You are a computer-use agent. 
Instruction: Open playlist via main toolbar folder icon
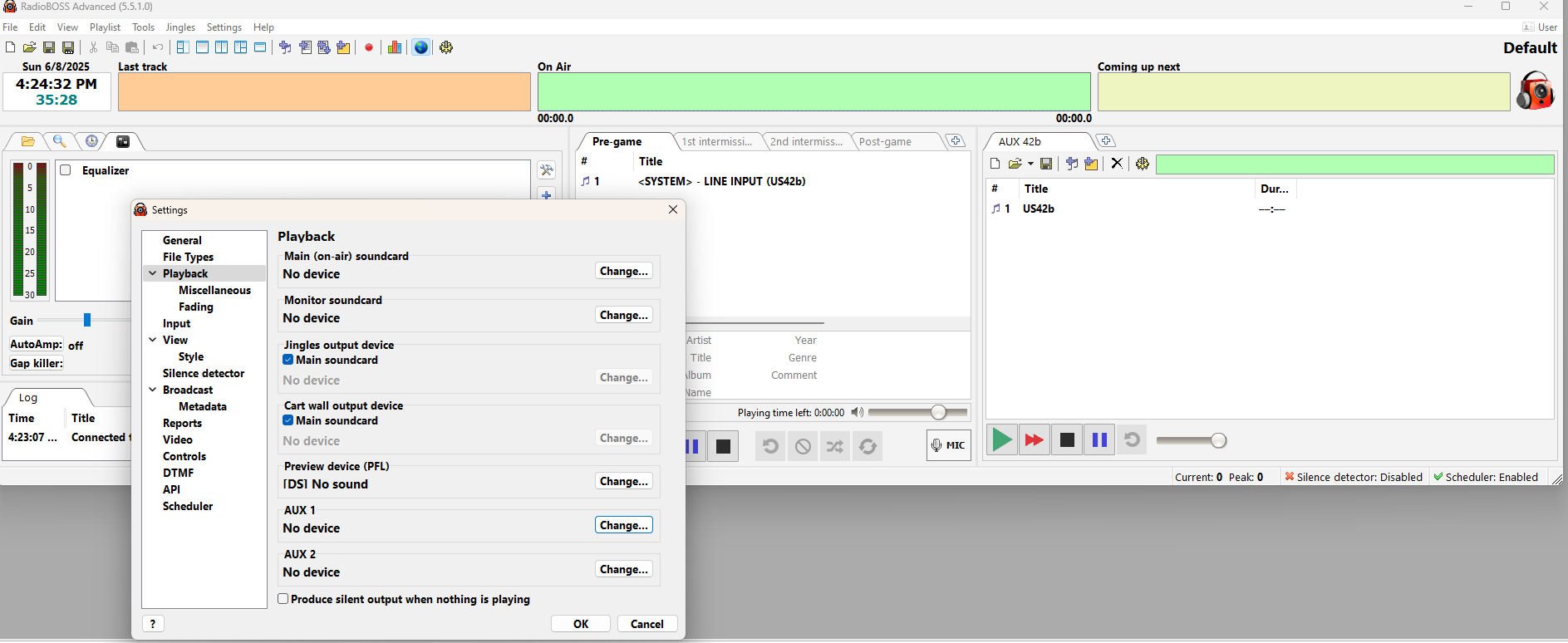click(29, 47)
